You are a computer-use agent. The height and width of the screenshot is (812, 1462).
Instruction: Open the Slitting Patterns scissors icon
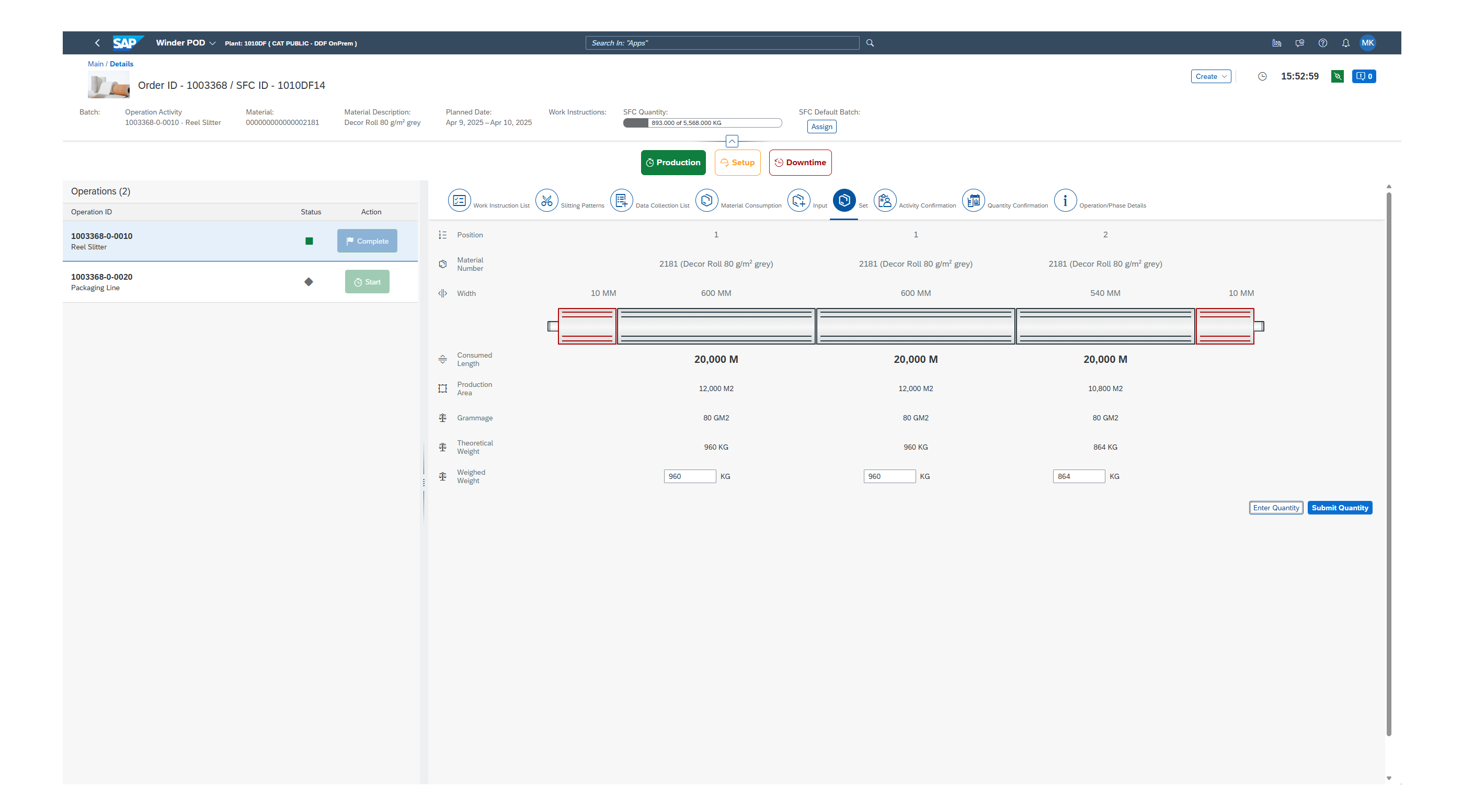tap(546, 200)
